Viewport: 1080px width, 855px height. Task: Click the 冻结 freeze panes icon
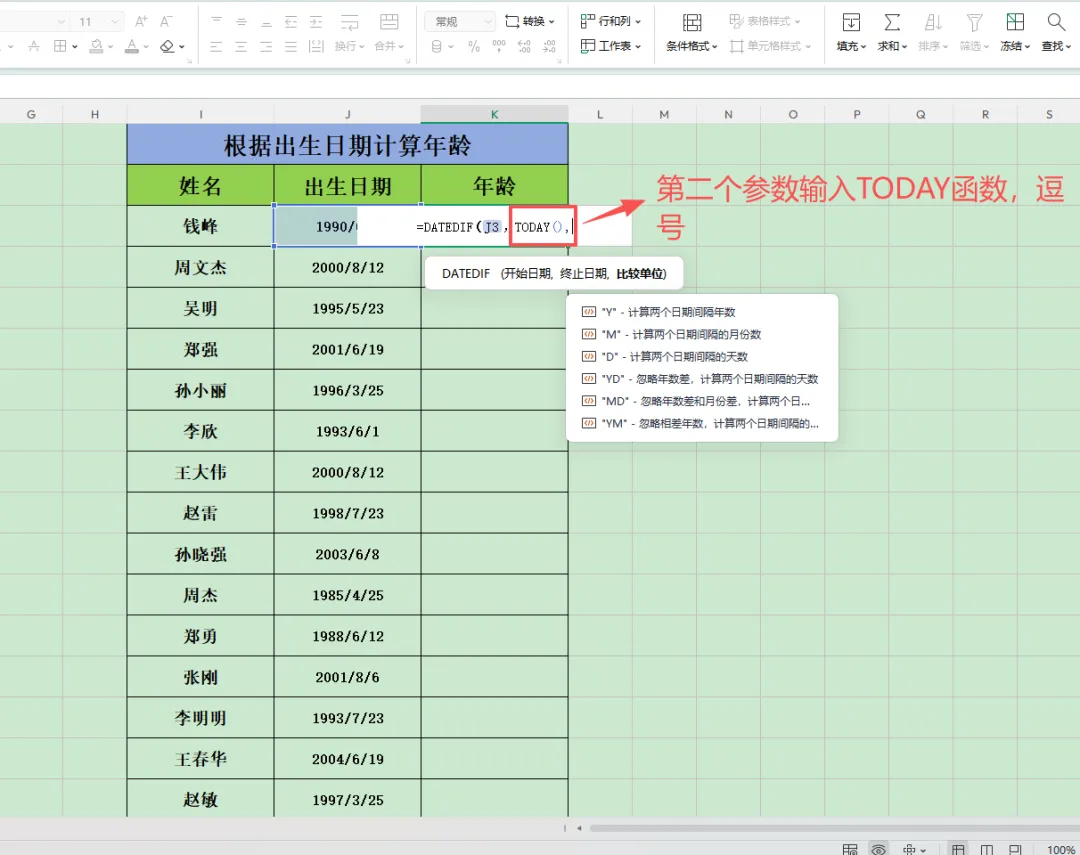click(1015, 22)
